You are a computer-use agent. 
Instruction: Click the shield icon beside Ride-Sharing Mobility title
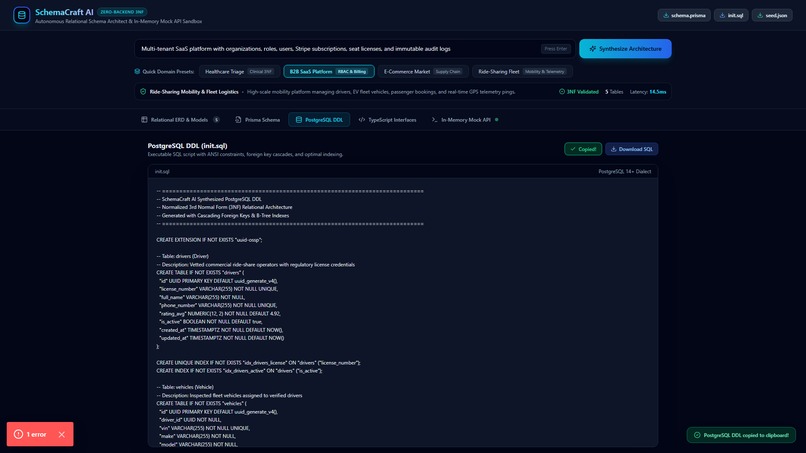coord(143,92)
